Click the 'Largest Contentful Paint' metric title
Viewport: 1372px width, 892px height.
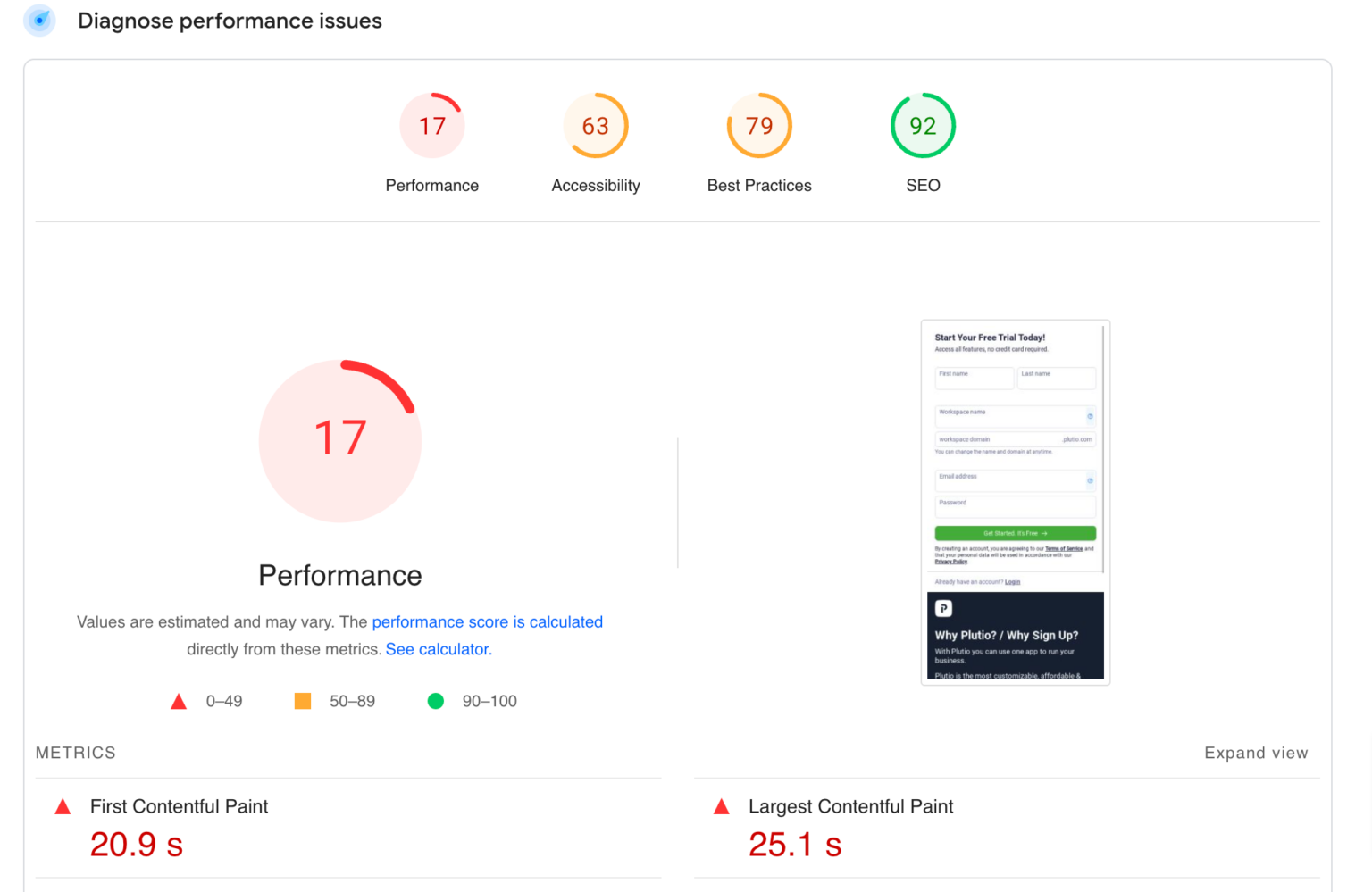[x=851, y=806]
